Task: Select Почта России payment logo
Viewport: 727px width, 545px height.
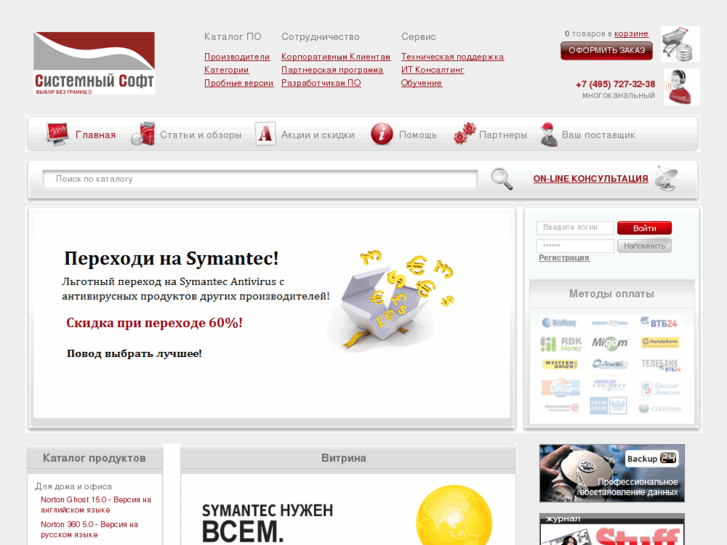Action: (x=608, y=406)
